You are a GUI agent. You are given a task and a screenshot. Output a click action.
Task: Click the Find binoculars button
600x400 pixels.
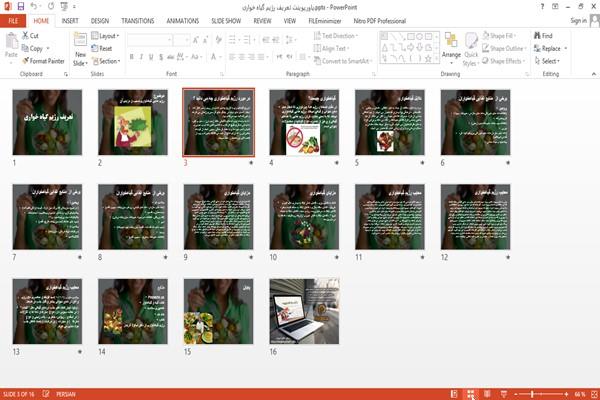(543, 36)
